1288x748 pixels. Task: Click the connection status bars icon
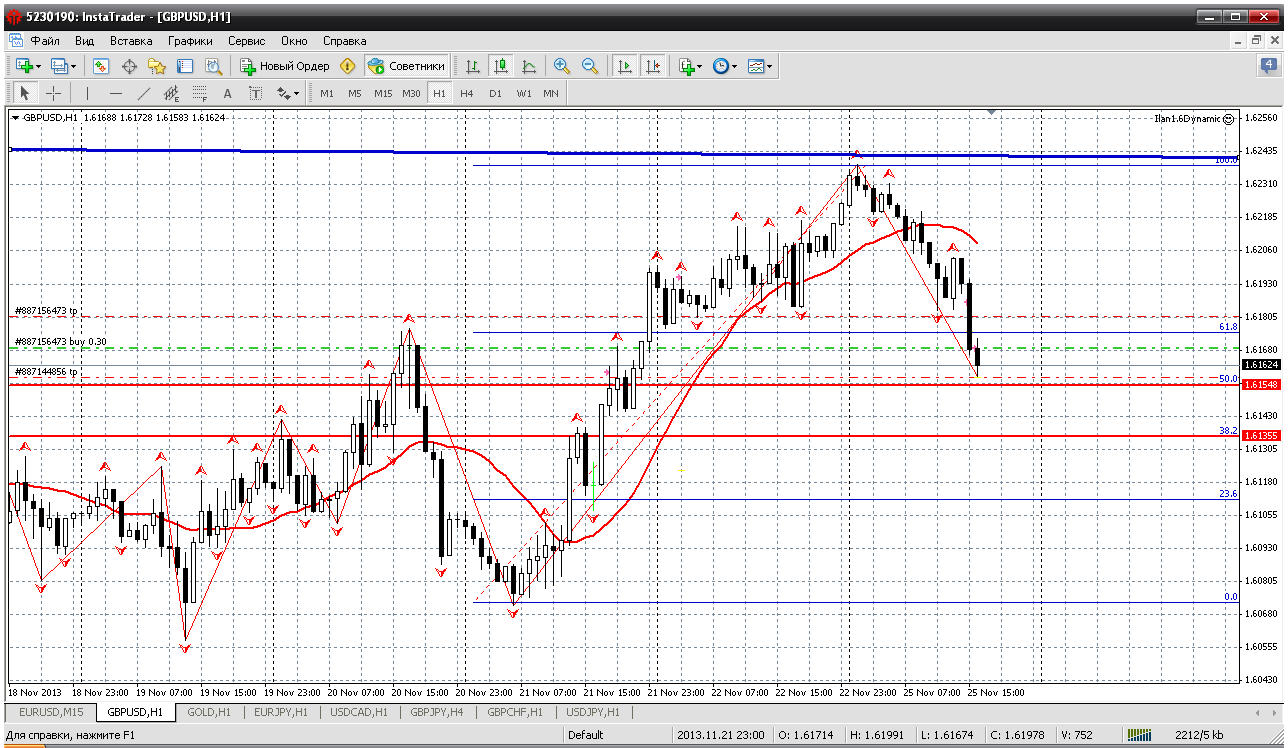coord(1139,735)
